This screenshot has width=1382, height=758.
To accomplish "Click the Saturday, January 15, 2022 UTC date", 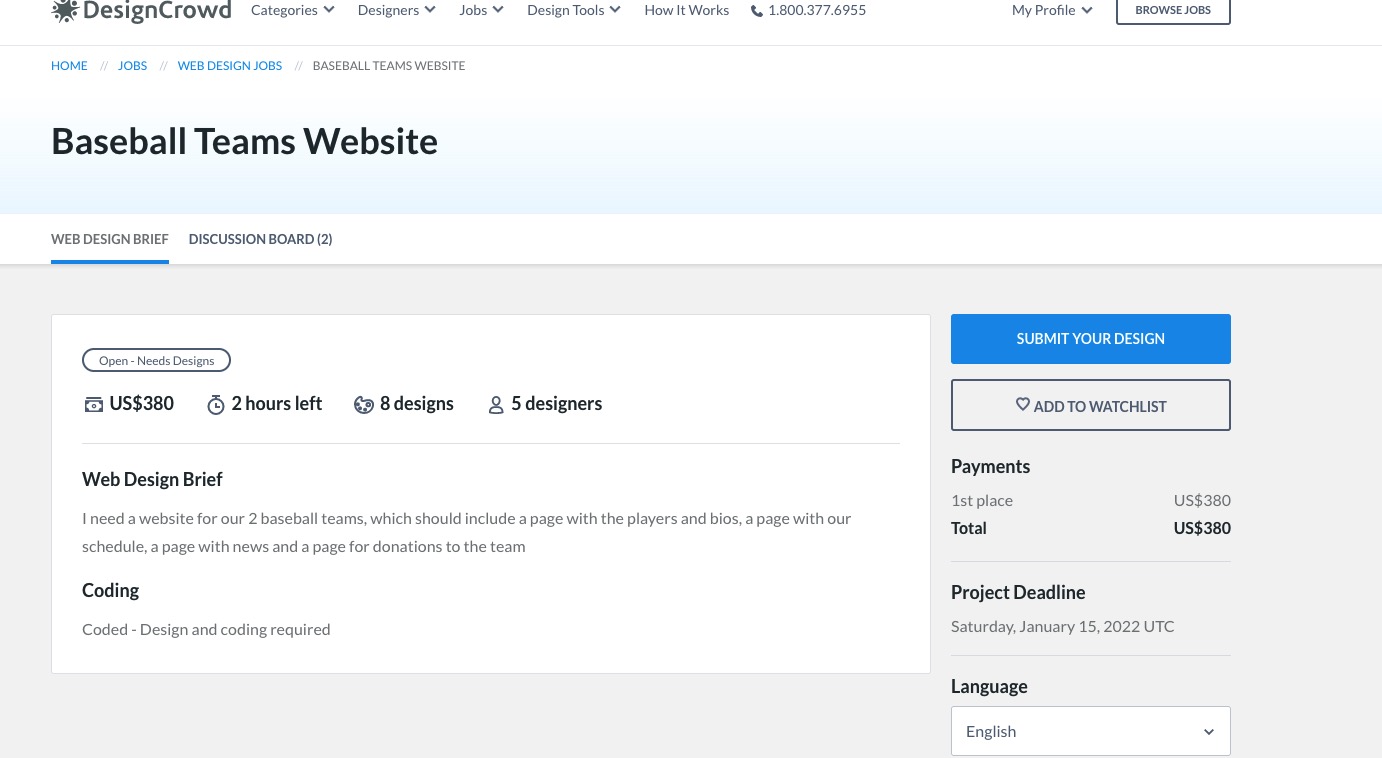I will [x=1063, y=626].
